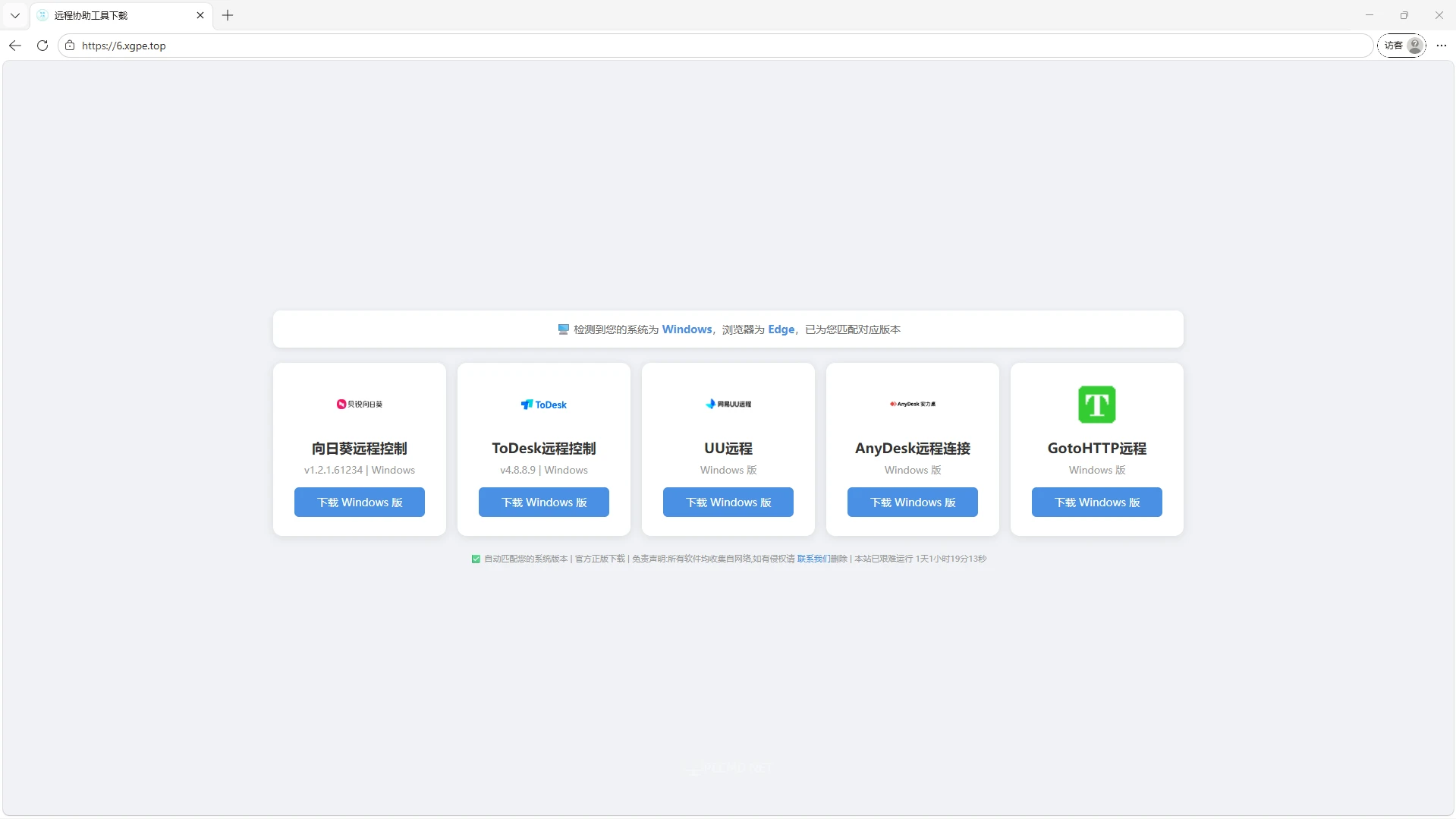This screenshot has height=819, width=1456.
Task: Close the 远程协助工具下载 tab
Action: (x=200, y=15)
